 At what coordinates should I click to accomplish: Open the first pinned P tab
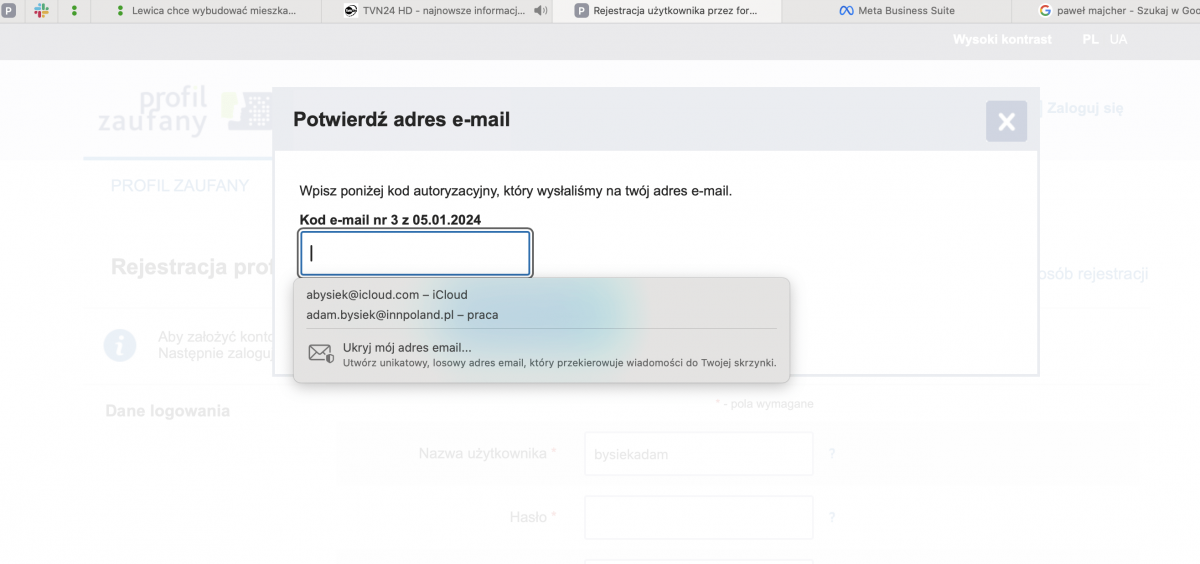(9, 10)
